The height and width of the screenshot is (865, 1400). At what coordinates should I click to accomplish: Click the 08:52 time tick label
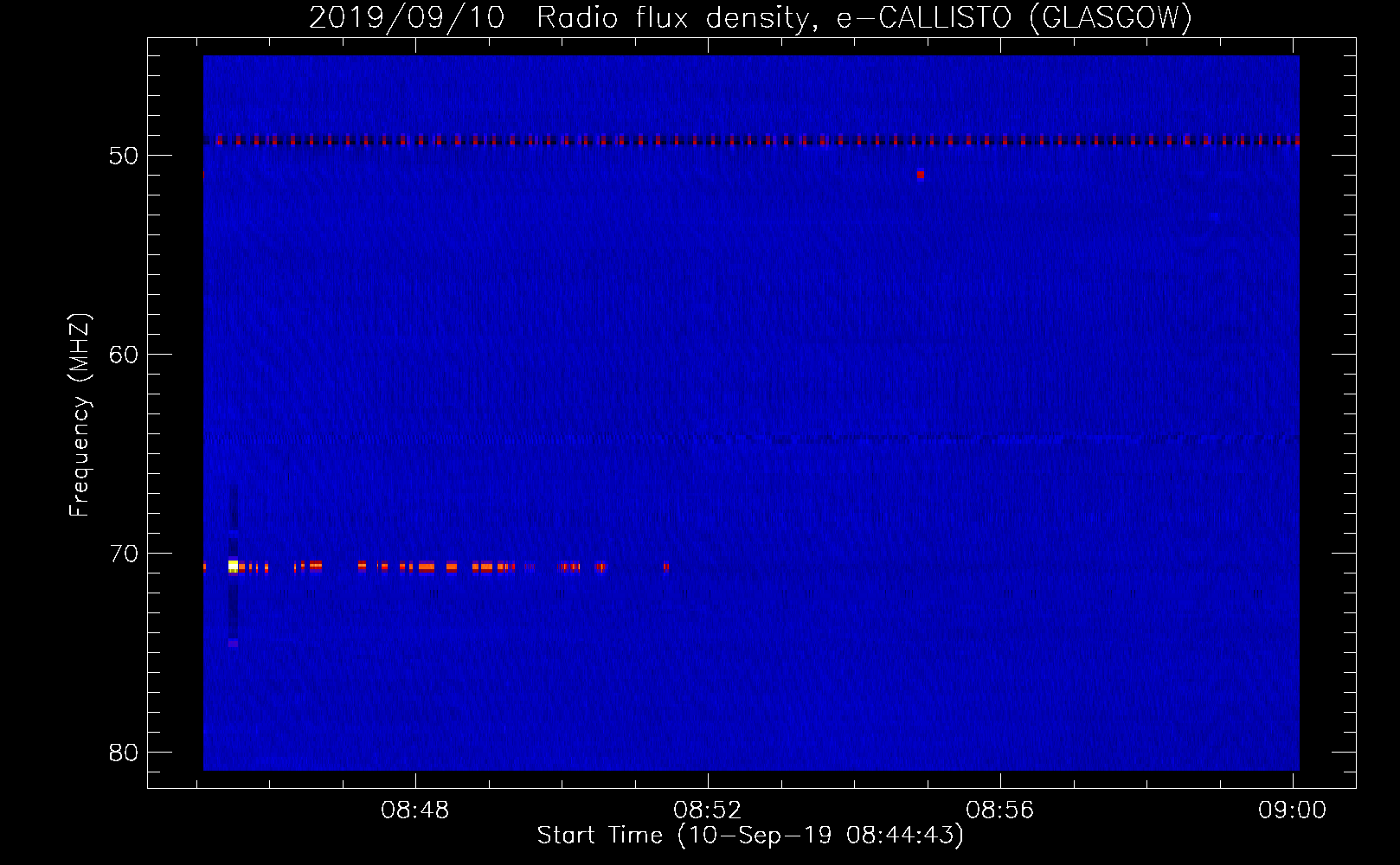tap(708, 811)
